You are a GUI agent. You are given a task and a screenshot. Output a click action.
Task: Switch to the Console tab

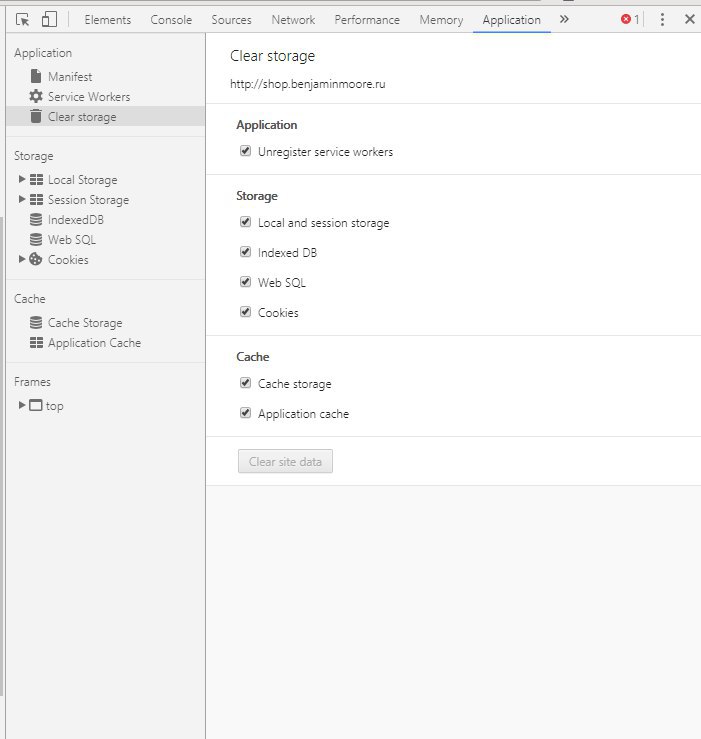171,20
